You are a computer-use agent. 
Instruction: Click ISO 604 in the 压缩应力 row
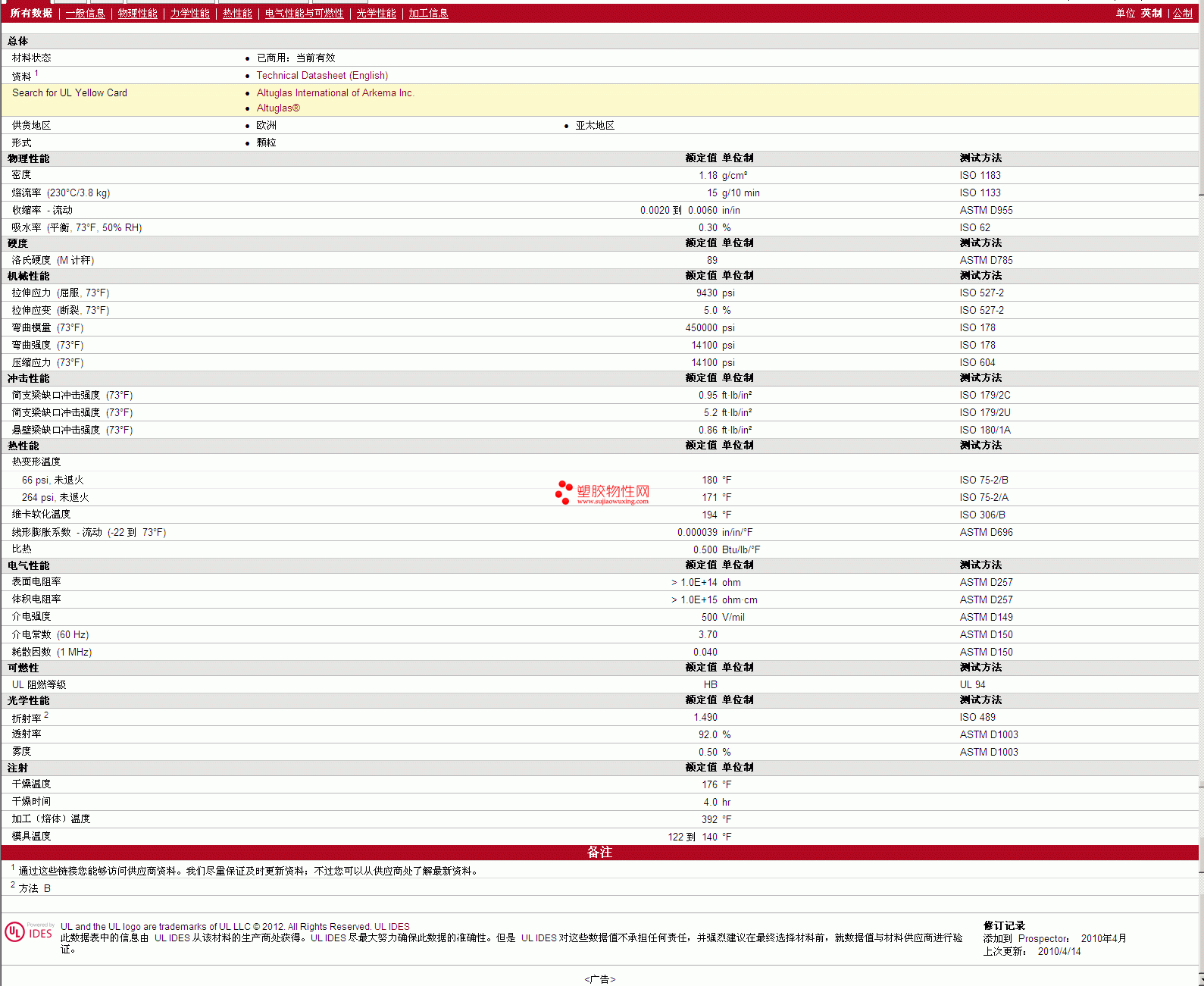(977, 362)
